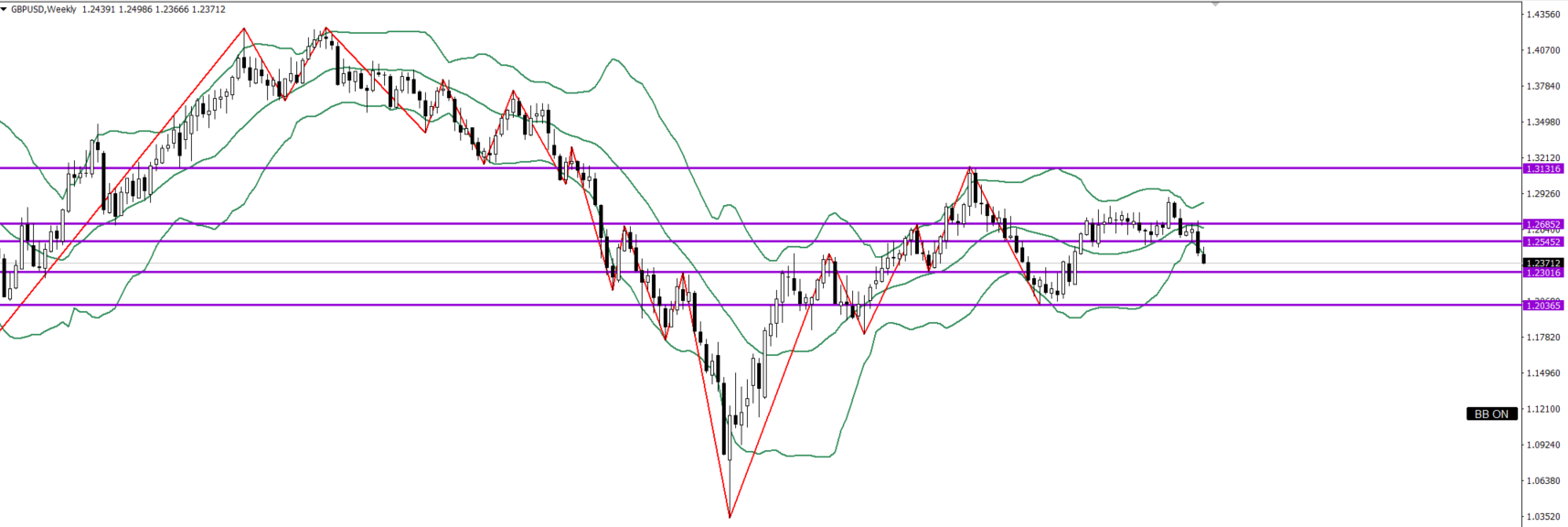Expand the arrow beside GBPUSD,Weekly title

coord(5,9)
